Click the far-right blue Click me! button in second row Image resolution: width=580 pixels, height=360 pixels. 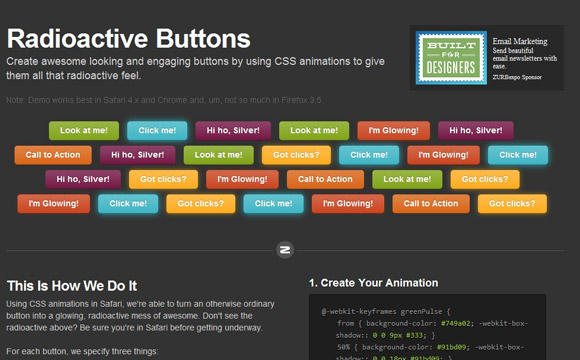(x=518, y=155)
